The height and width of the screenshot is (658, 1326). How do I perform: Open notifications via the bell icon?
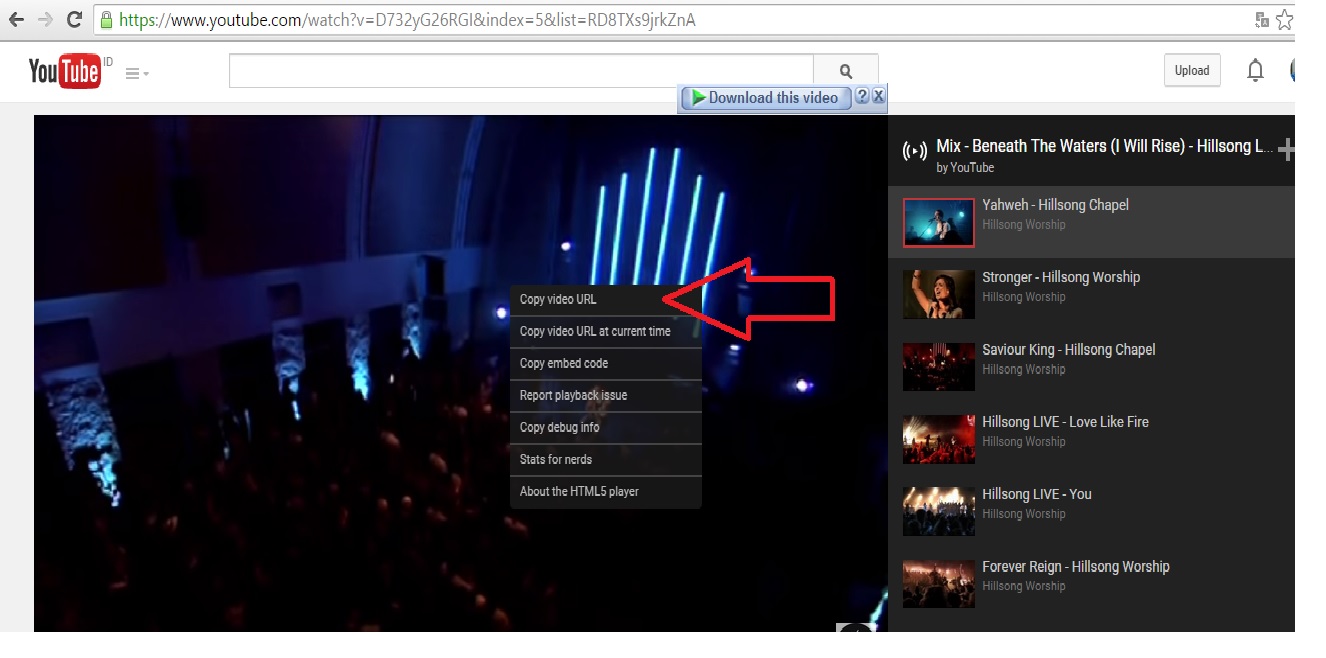1255,70
